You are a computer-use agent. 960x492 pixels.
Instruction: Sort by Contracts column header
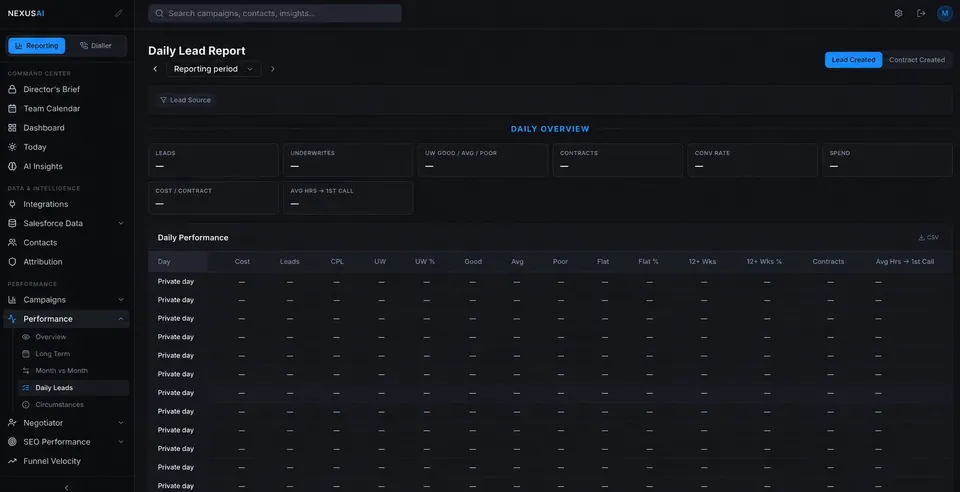point(828,261)
